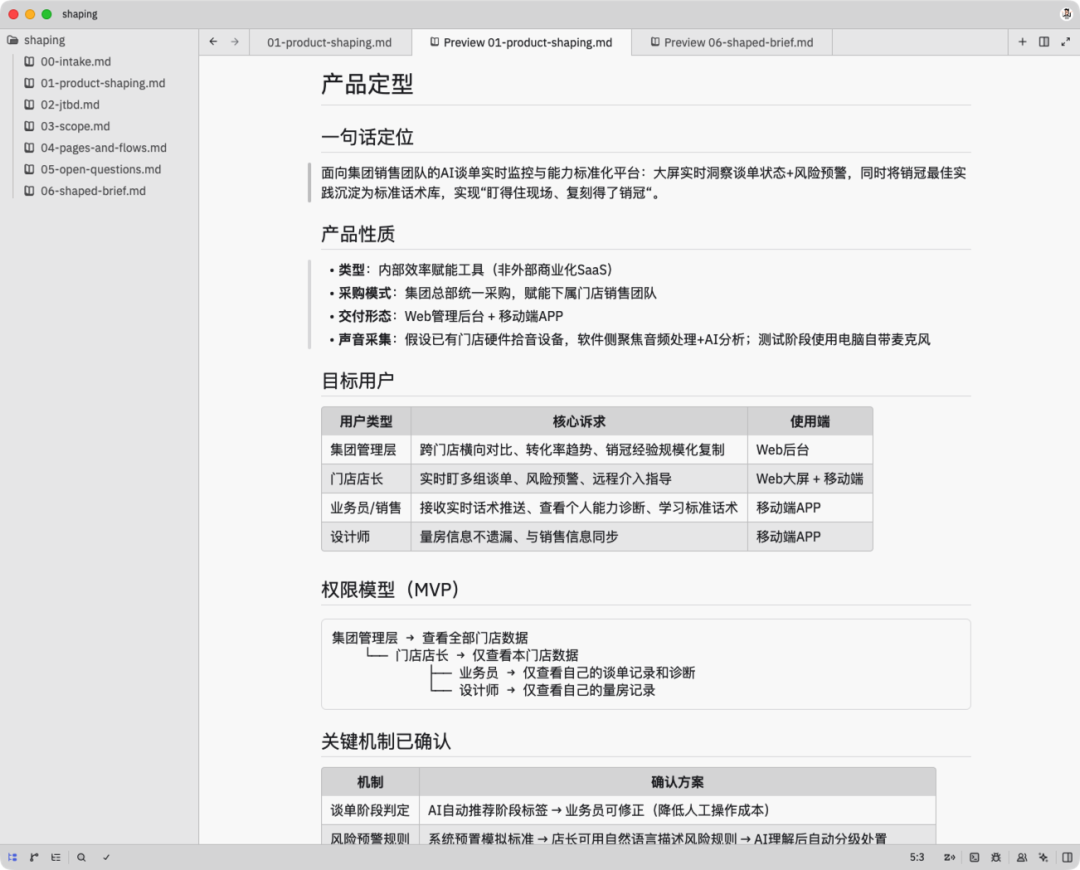Click the 关键机制已确认 heading
Viewport: 1080px width, 870px height.
[386, 741]
